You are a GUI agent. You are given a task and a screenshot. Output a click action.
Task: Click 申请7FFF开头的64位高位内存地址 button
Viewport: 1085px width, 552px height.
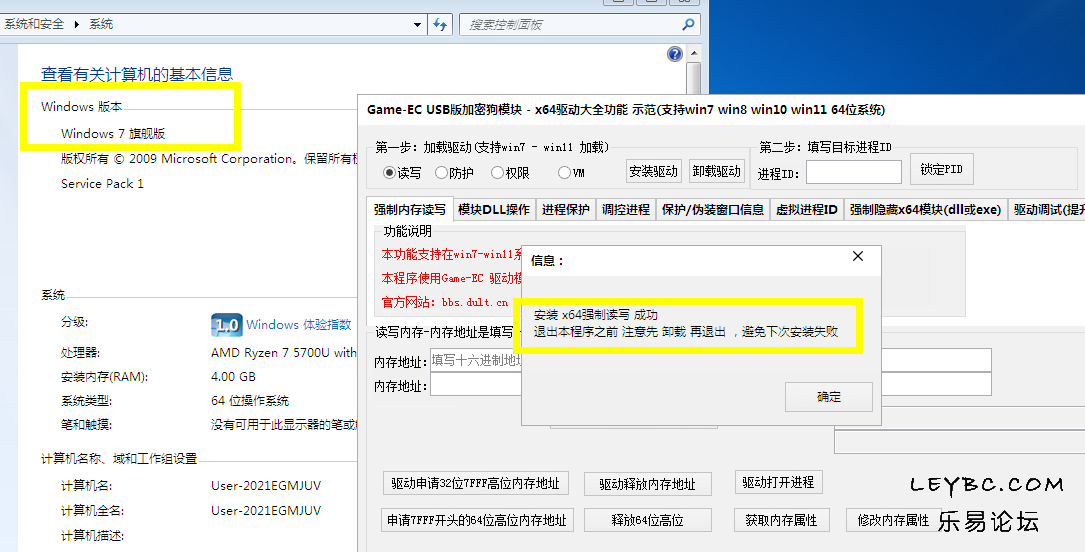coord(477,520)
